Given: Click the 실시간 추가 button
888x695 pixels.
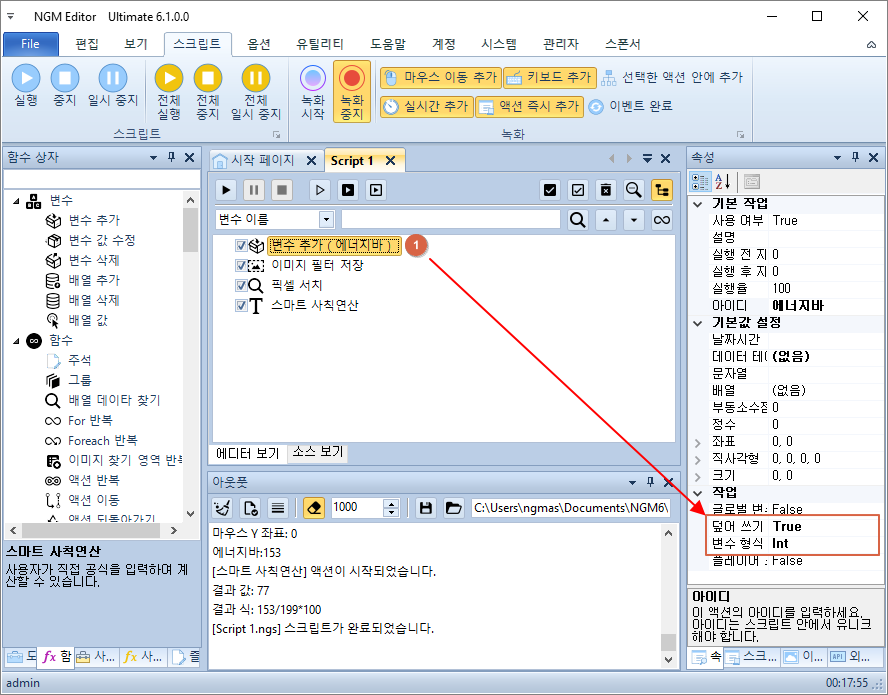Looking at the screenshot, I should pyautogui.click(x=426, y=106).
